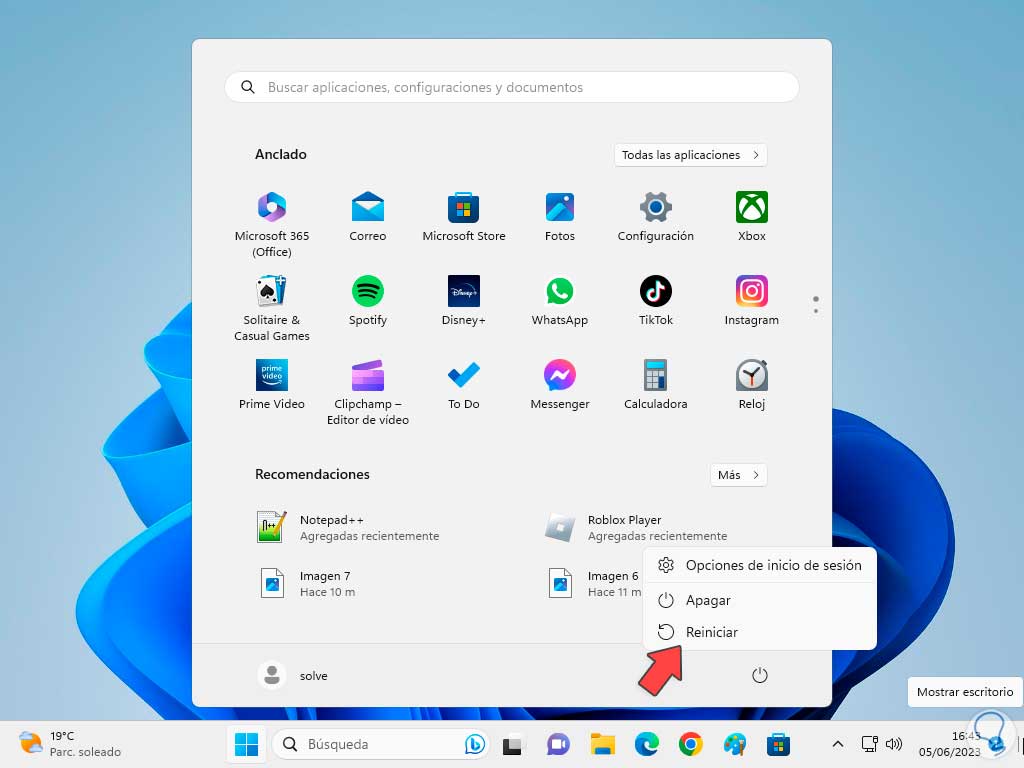This screenshot has height=768, width=1024.
Task: Launch Messenger app
Action: coord(560,384)
